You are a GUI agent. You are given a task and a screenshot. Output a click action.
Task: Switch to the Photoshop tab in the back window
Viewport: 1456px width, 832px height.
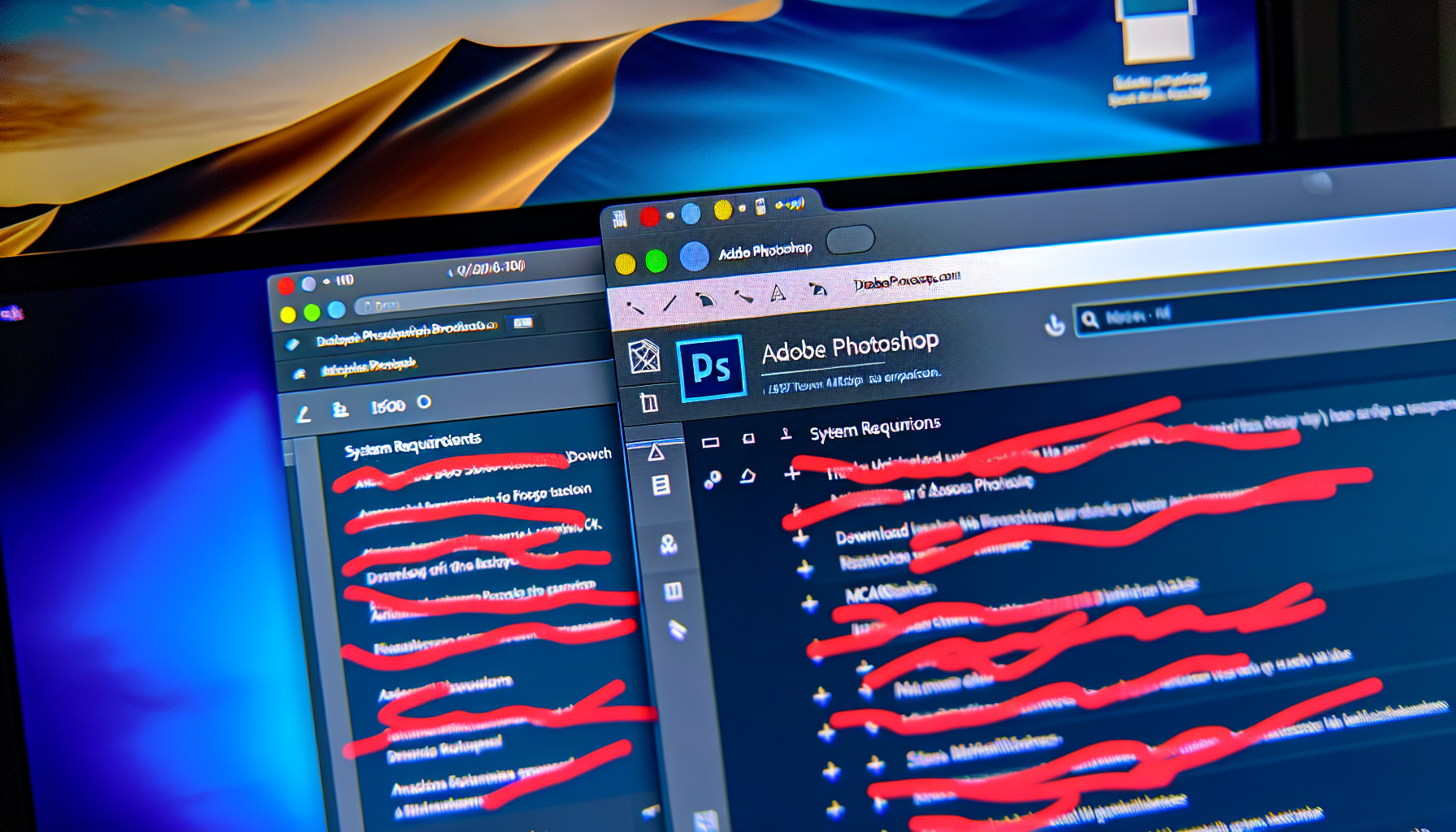(x=406, y=332)
